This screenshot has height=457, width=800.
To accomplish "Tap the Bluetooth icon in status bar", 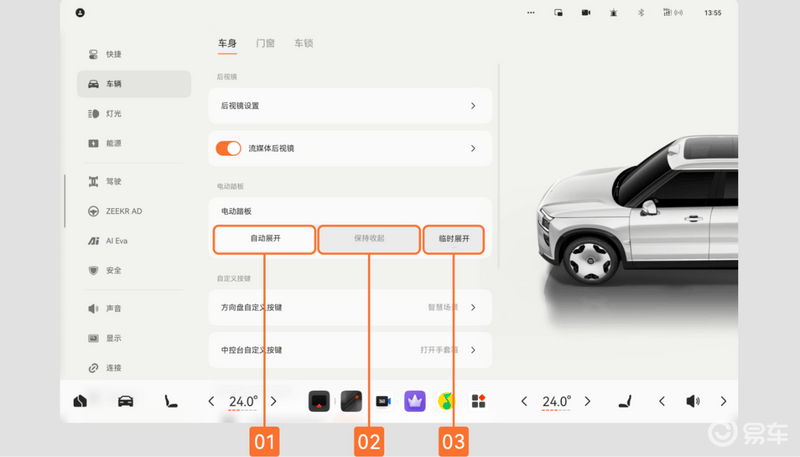I will pyautogui.click(x=642, y=13).
